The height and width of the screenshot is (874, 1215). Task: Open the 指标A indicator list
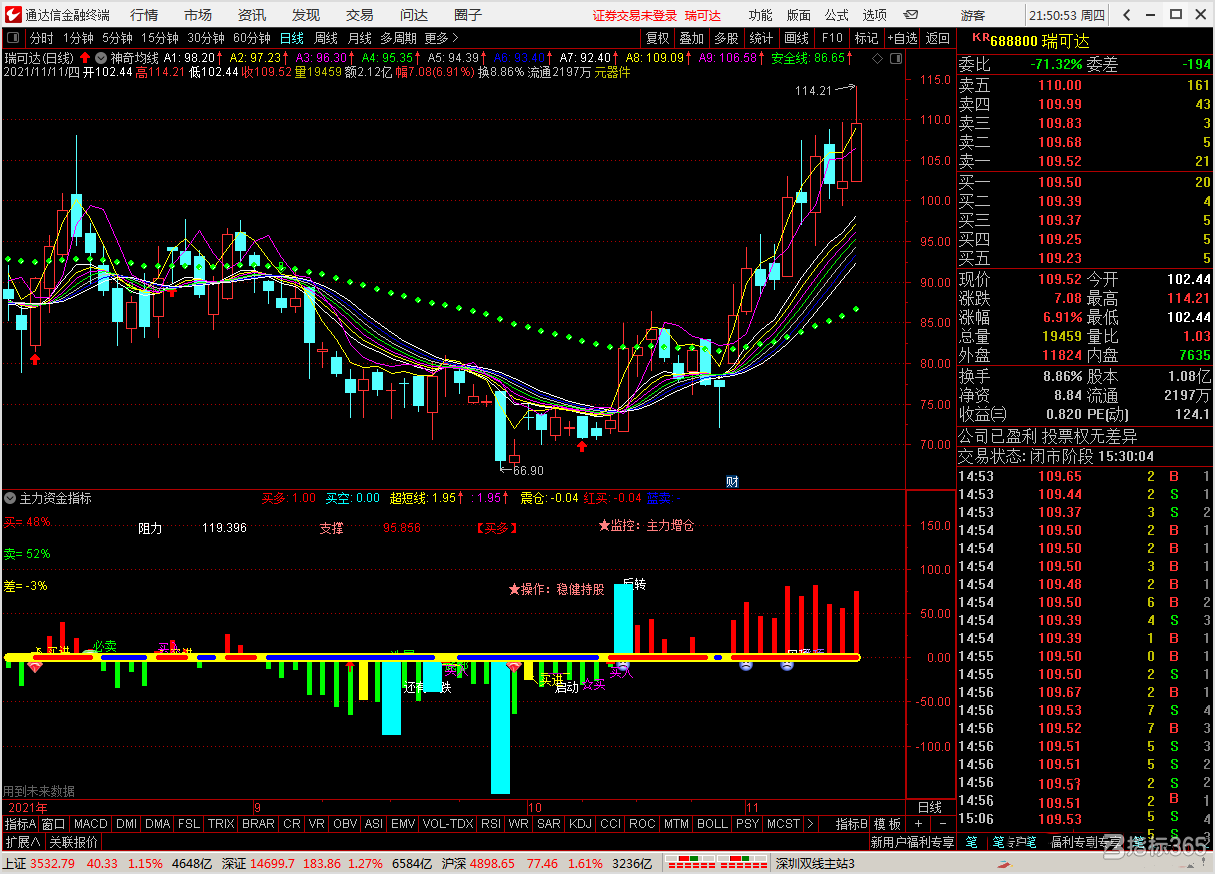click(x=20, y=824)
